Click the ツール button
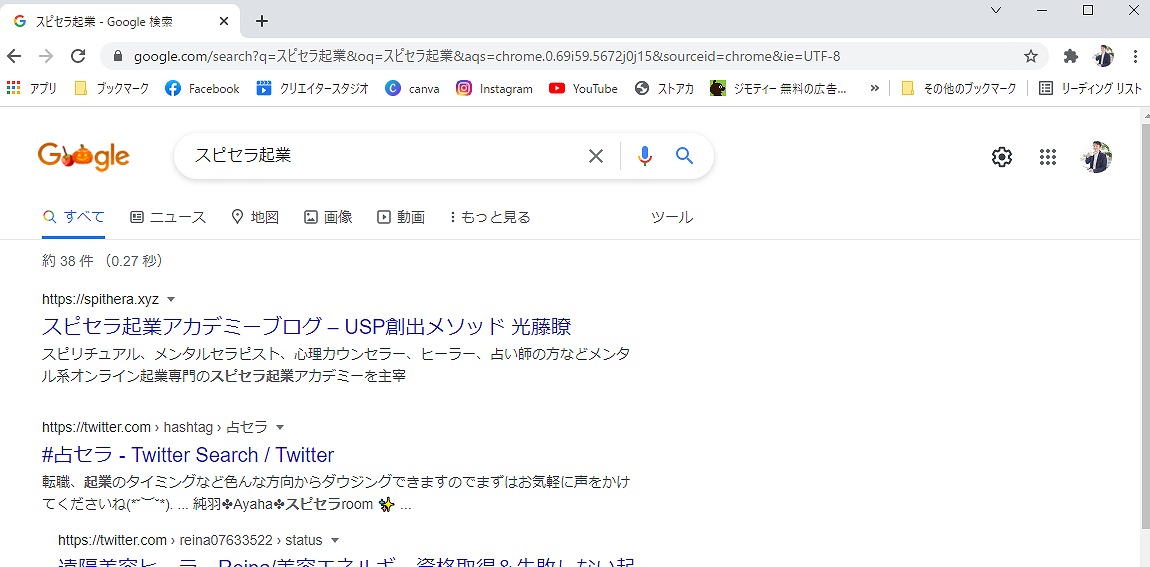 [x=671, y=217]
